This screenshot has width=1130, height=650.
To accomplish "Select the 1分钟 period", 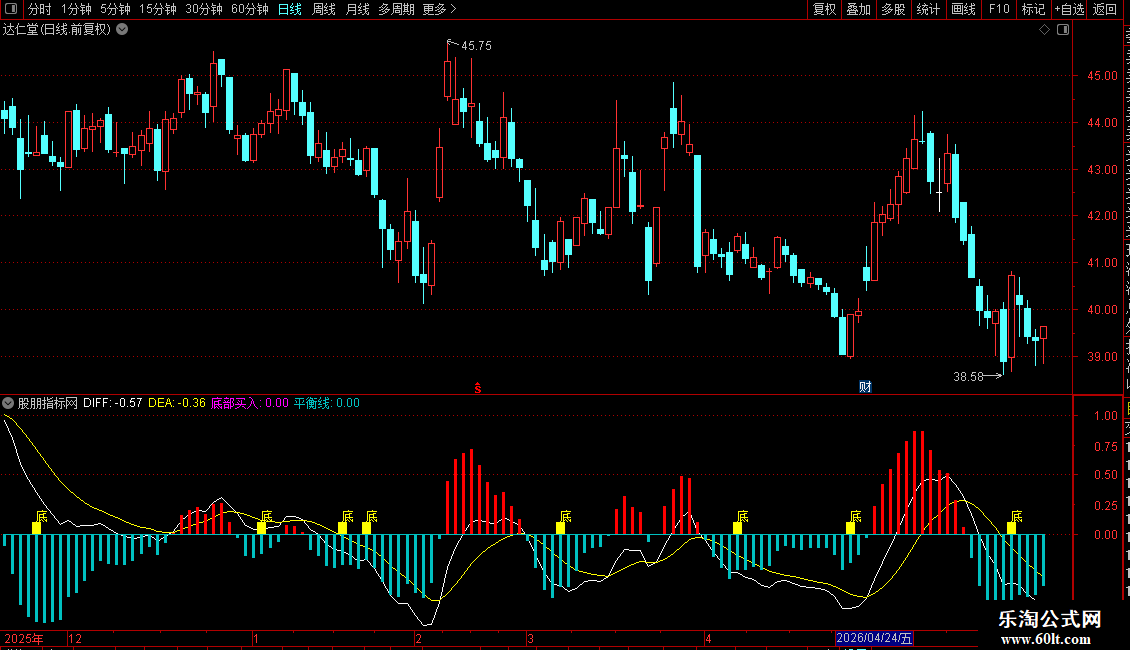I will pyautogui.click(x=76, y=9).
